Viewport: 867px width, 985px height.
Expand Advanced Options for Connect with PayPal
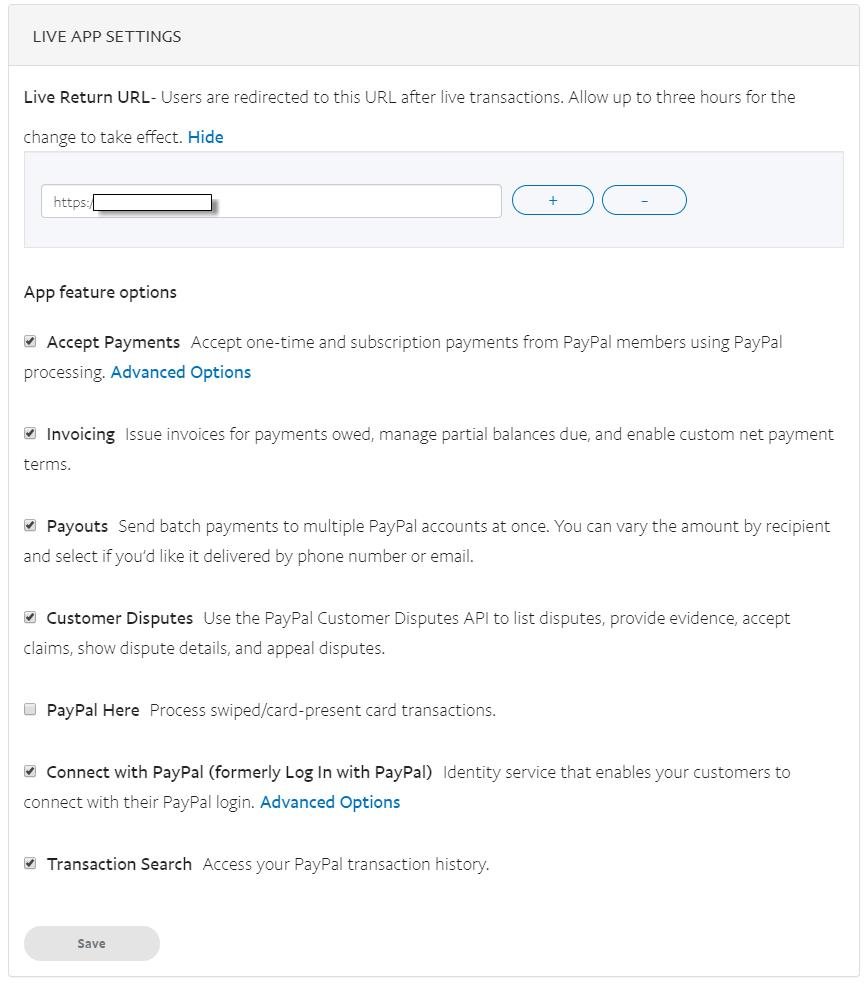click(330, 802)
